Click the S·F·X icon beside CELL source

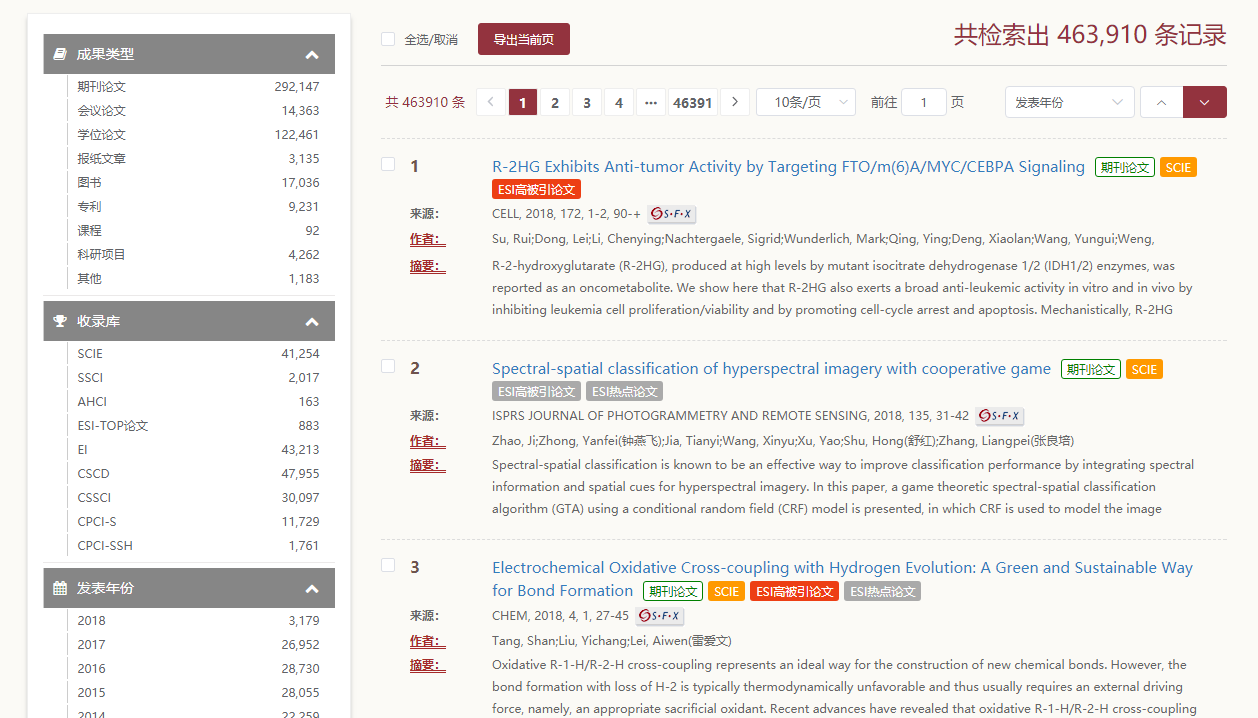click(x=671, y=214)
